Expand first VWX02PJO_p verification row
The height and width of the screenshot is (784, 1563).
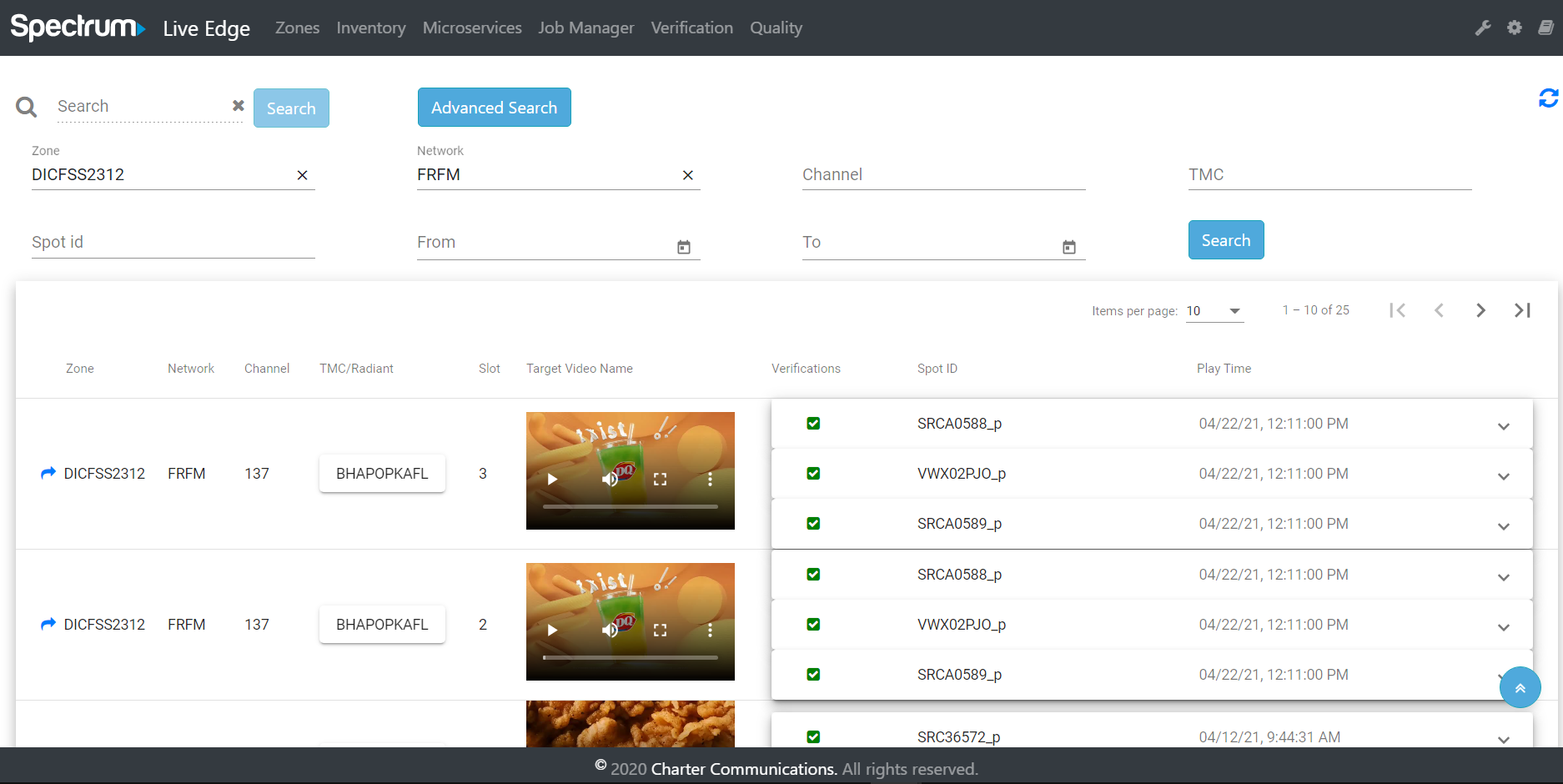1503,476
